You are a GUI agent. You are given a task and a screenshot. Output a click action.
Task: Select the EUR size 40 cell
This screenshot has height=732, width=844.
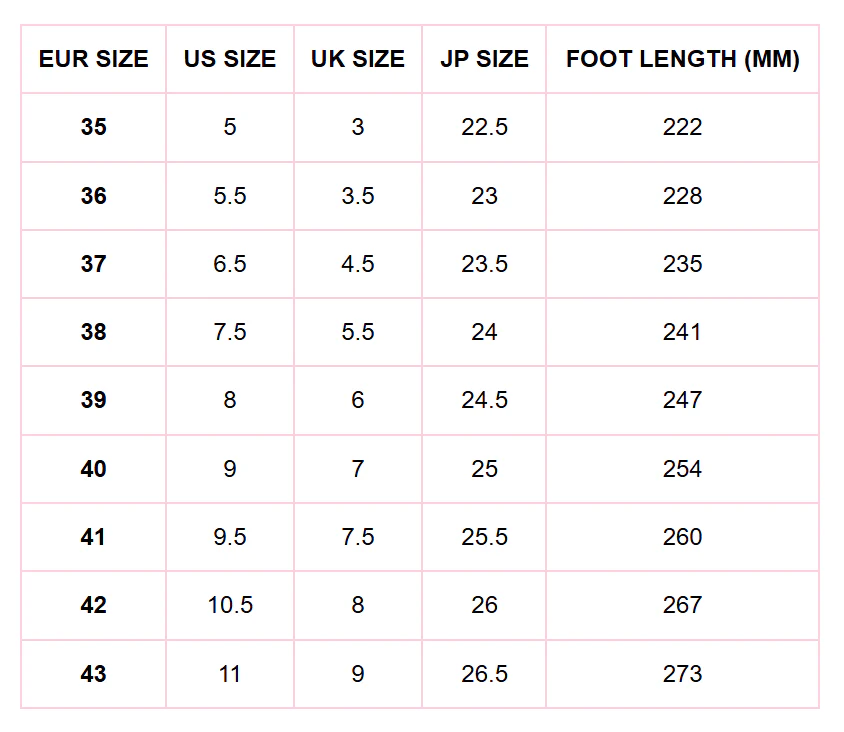coord(94,469)
